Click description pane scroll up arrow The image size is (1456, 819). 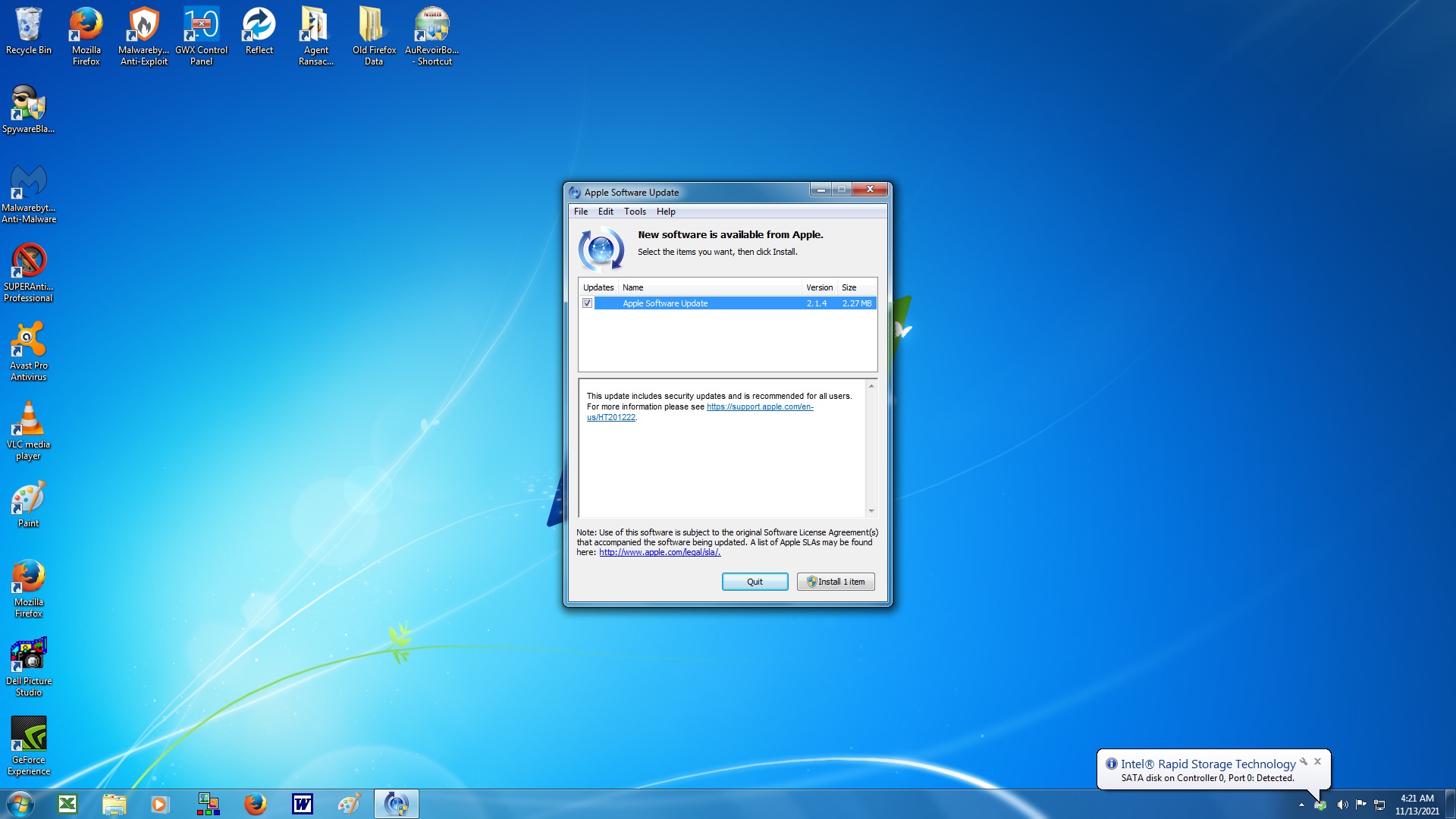click(871, 386)
